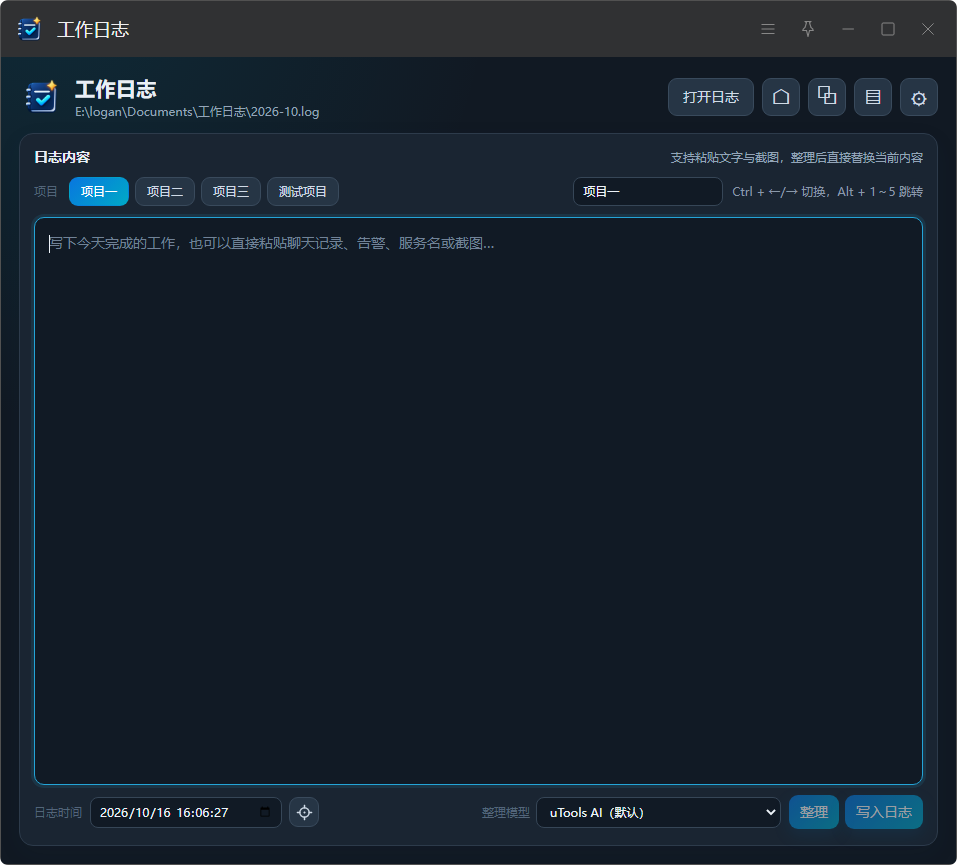Click the 日志时间 datetime field
Image resolution: width=957 pixels, height=865 pixels.
[186, 813]
